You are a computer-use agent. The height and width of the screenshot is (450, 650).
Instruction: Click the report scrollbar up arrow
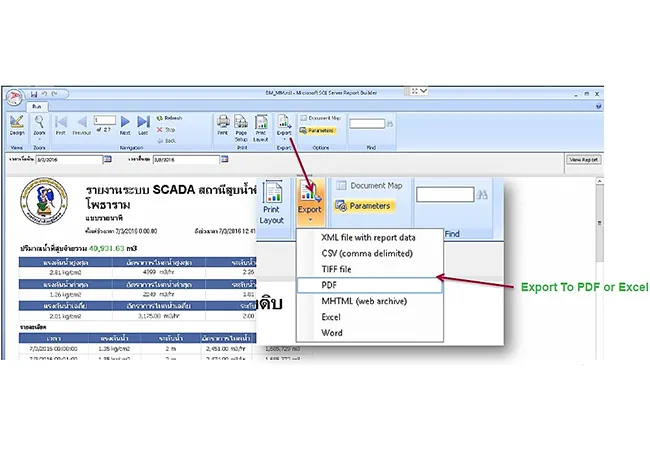pos(599,181)
